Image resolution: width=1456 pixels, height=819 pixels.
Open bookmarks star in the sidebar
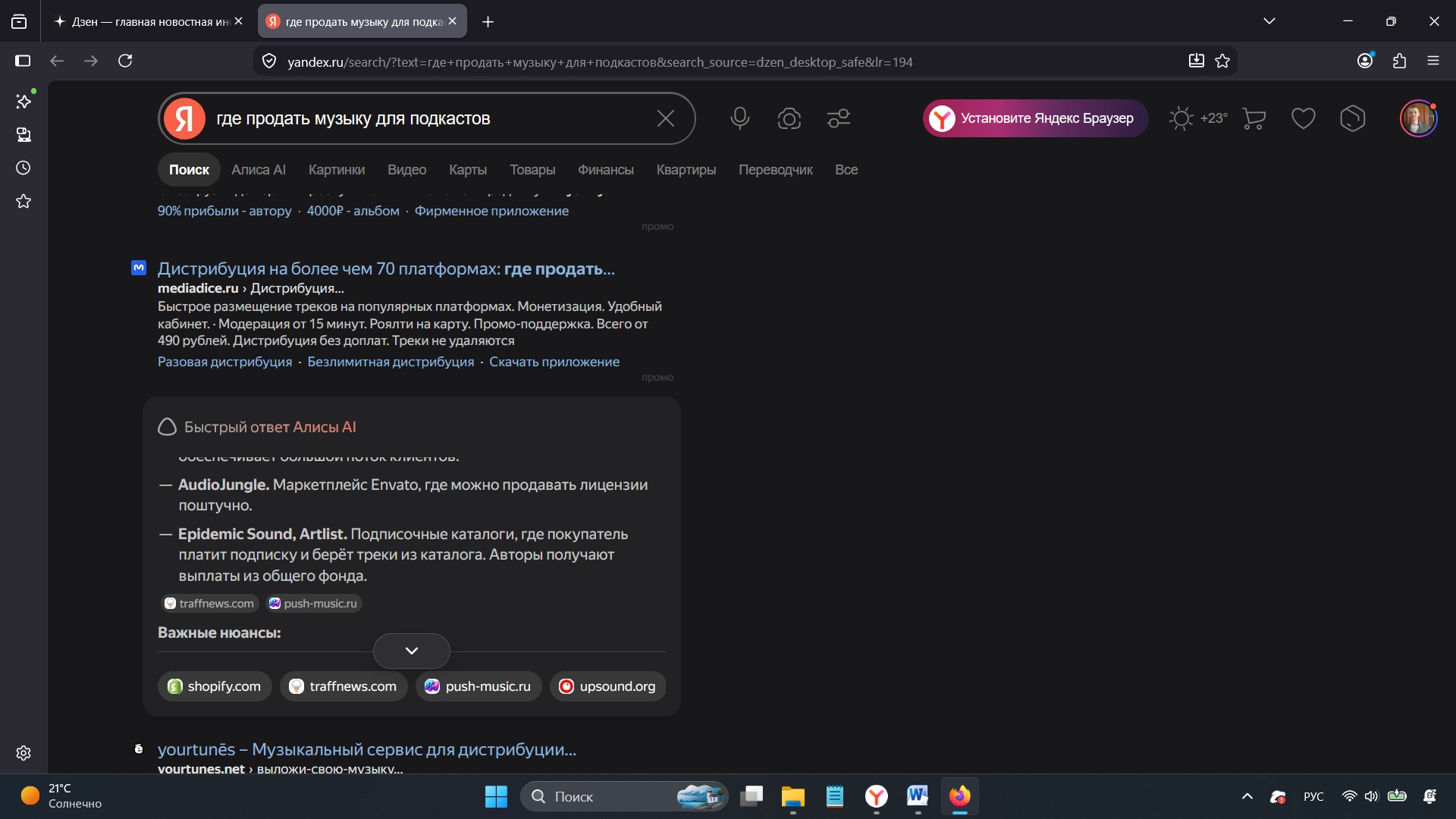tap(24, 201)
